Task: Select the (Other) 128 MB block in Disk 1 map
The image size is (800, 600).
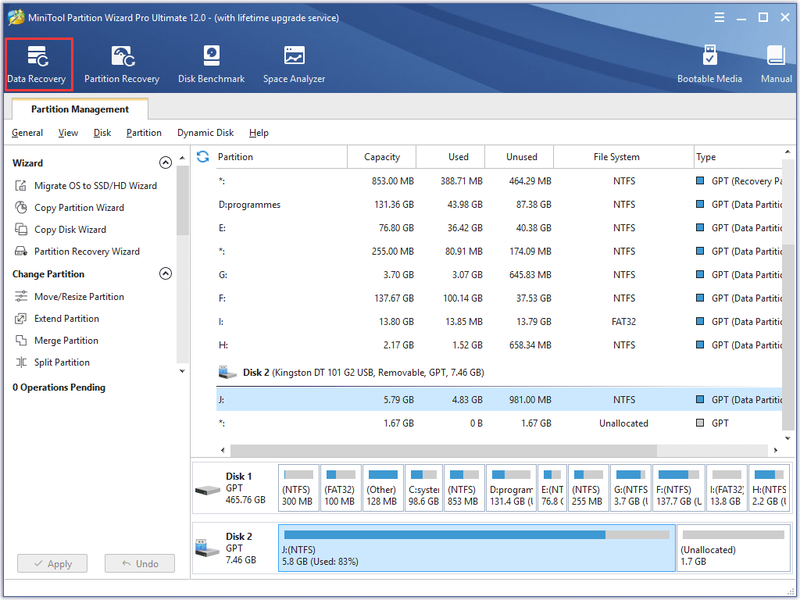Action: click(382, 488)
